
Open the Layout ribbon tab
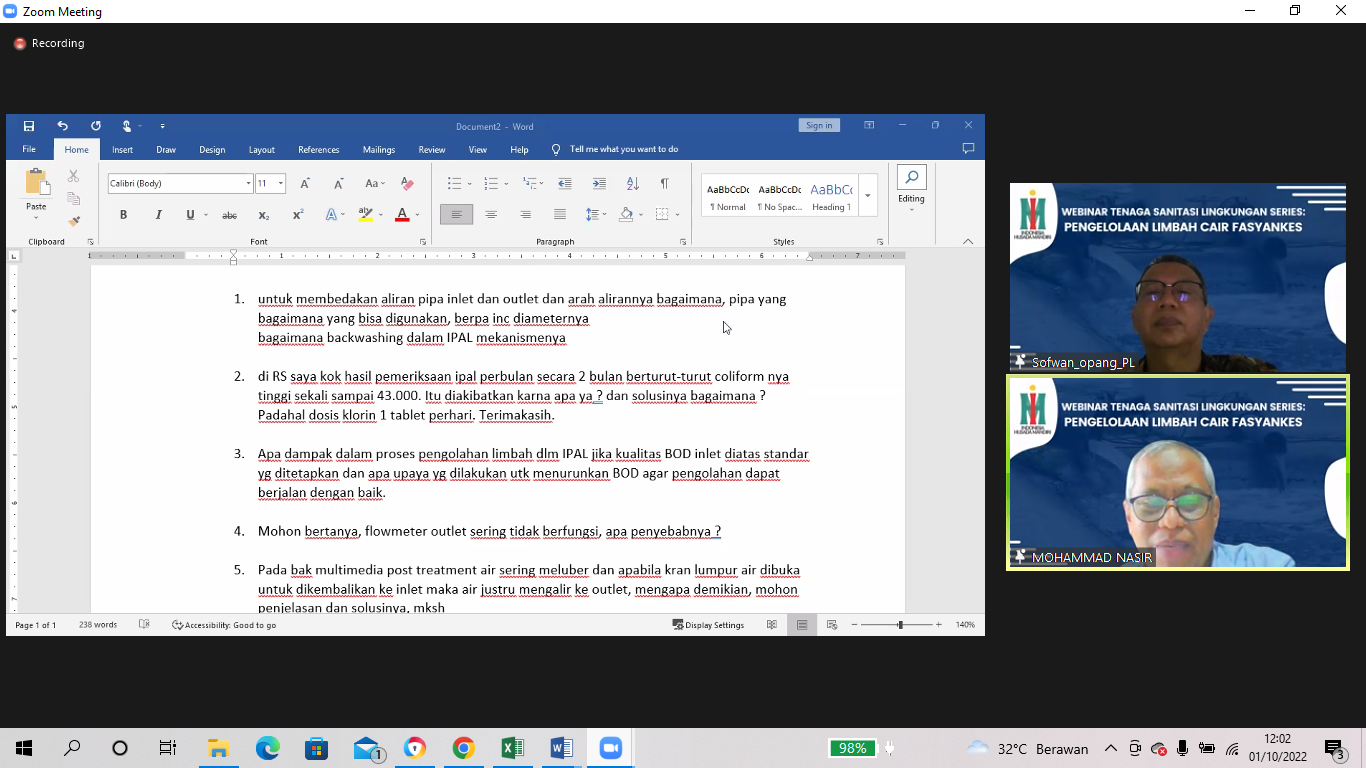262,150
